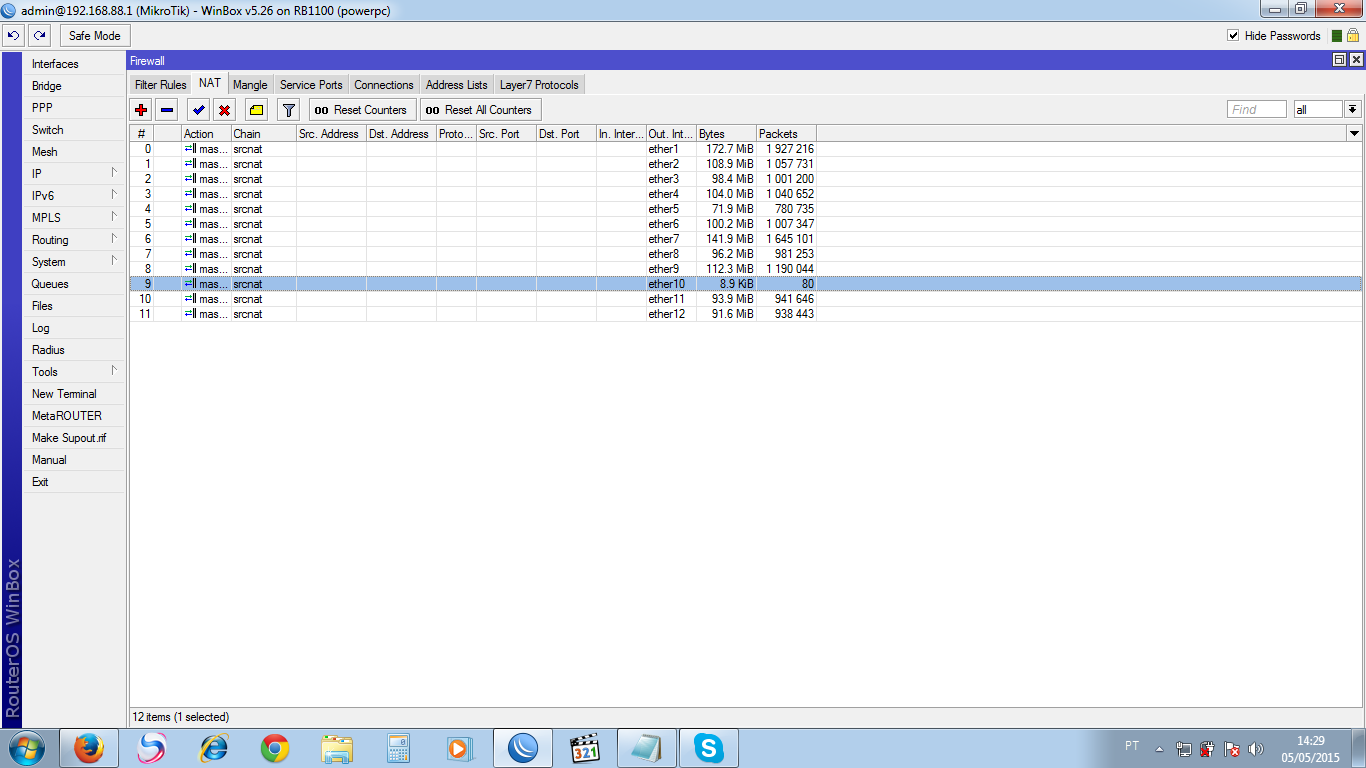Viewport: 1366px width, 768px height.
Task: Open the Log menu item
Action: click(75, 328)
